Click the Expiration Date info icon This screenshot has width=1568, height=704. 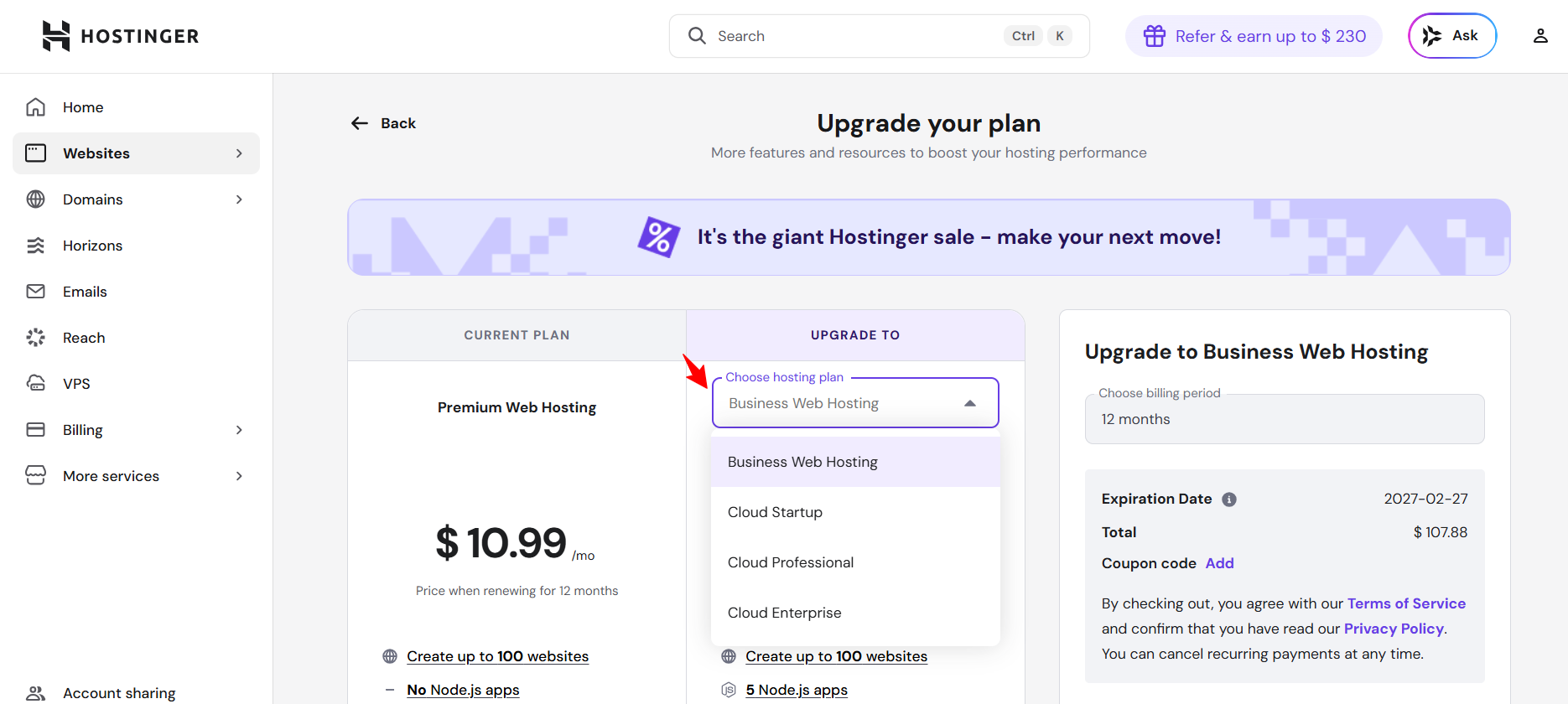(x=1229, y=500)
